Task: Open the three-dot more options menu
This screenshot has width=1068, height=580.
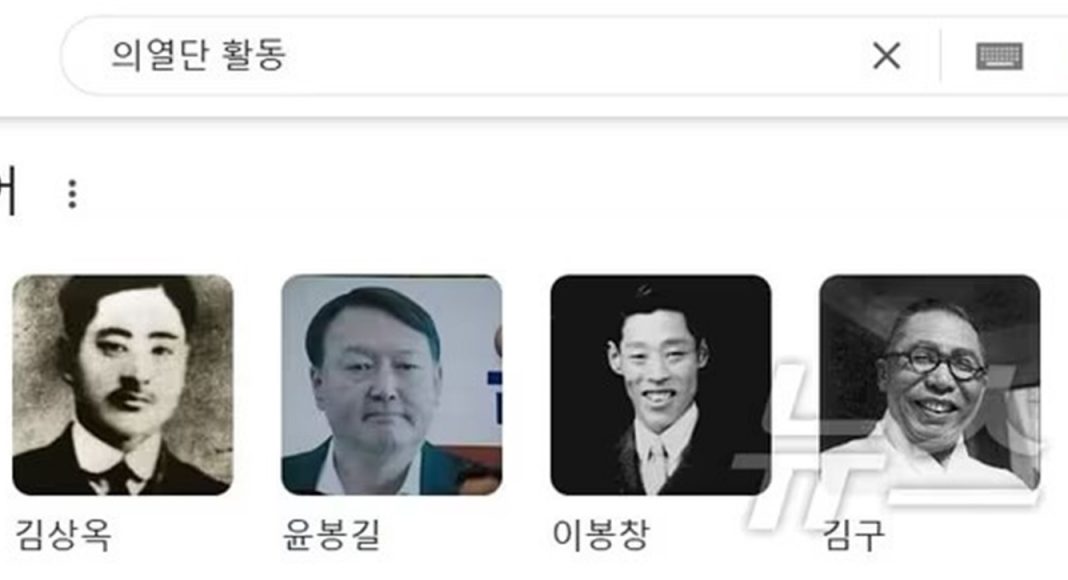Action: click(72, 194)
